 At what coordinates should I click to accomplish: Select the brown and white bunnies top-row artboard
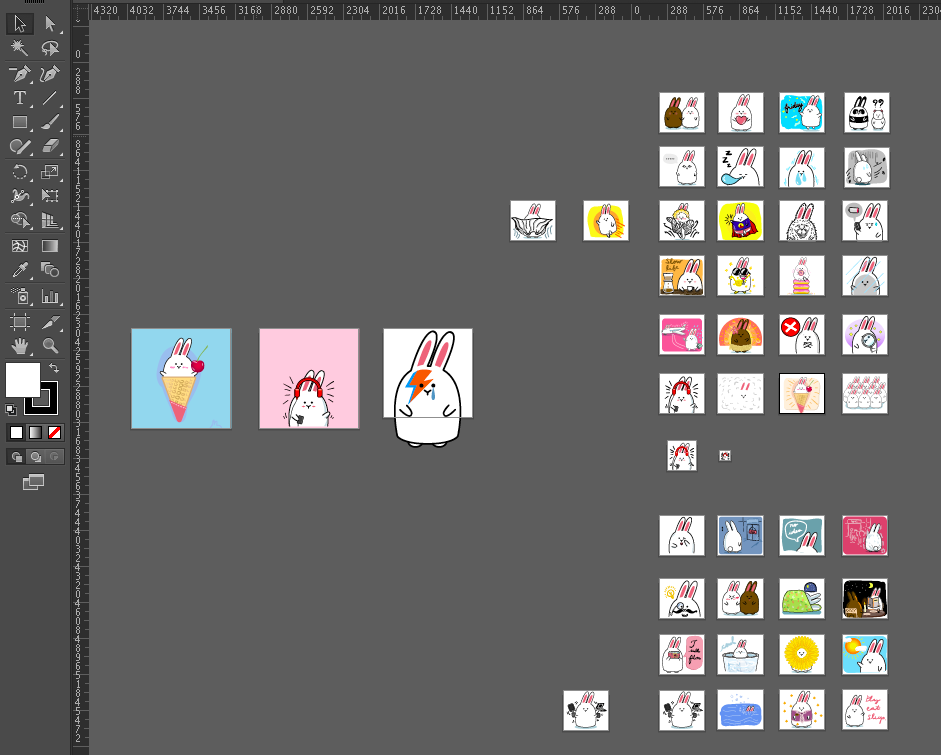click(682, 113)
